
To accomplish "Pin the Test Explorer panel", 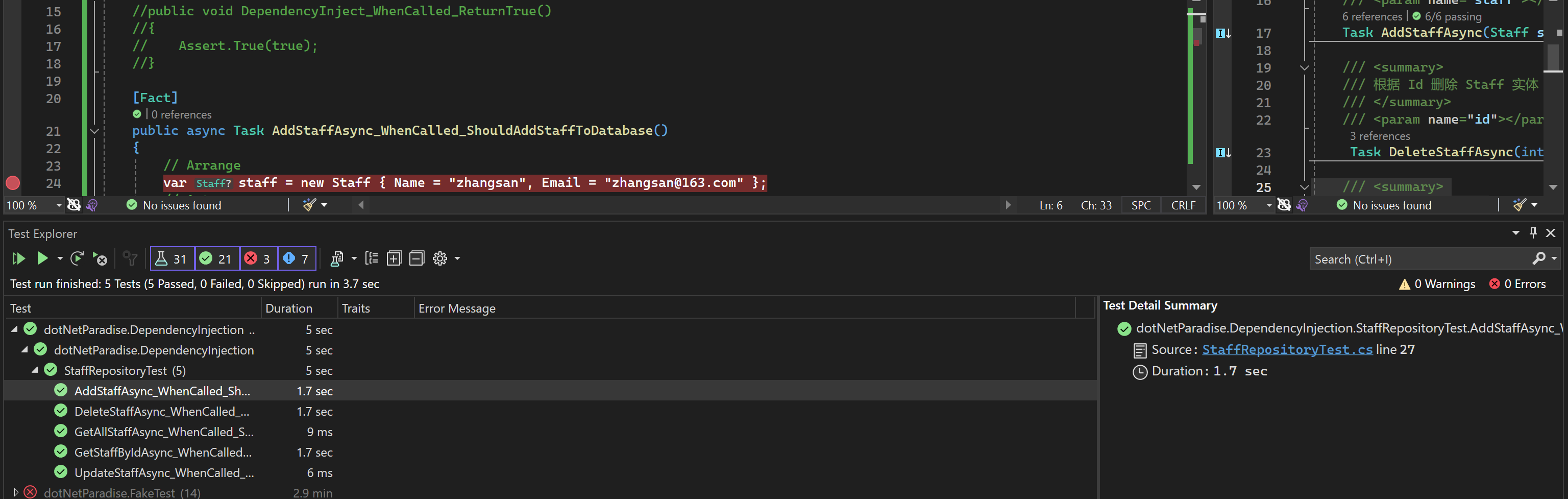I will pos(1533,233).
